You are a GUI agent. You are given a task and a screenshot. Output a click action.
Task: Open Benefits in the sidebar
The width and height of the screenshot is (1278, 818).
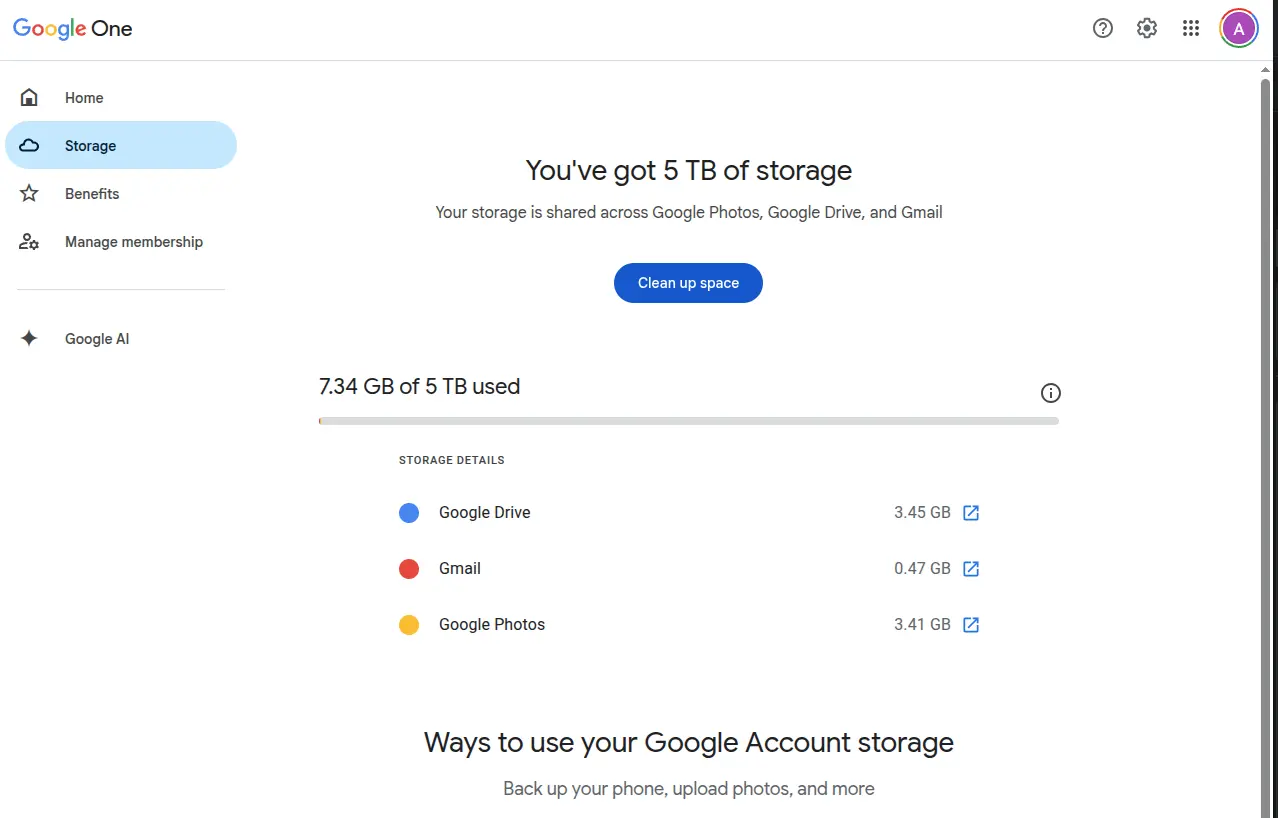[121, 193]
